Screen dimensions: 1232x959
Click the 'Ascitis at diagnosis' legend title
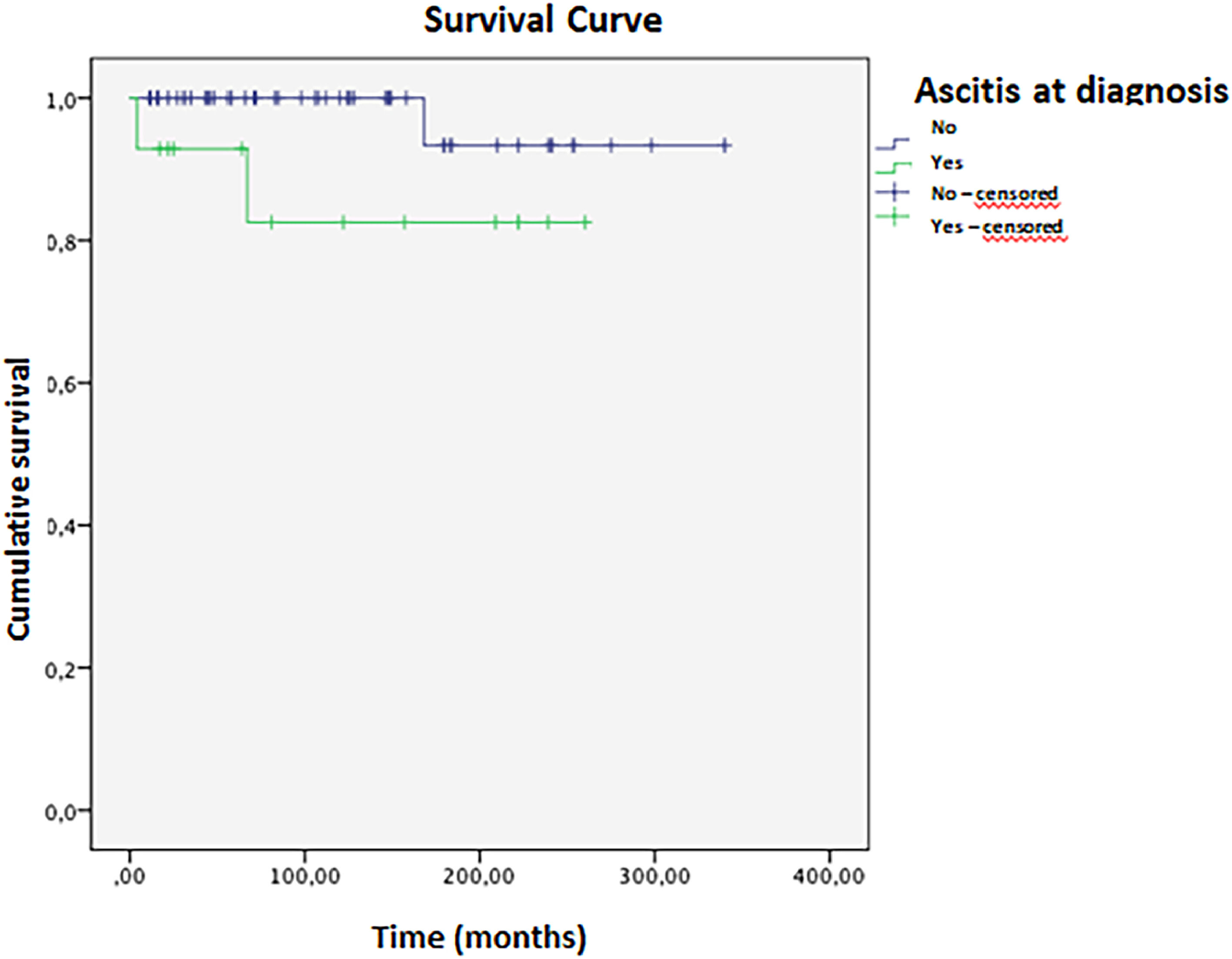[x=1071, y=91]
